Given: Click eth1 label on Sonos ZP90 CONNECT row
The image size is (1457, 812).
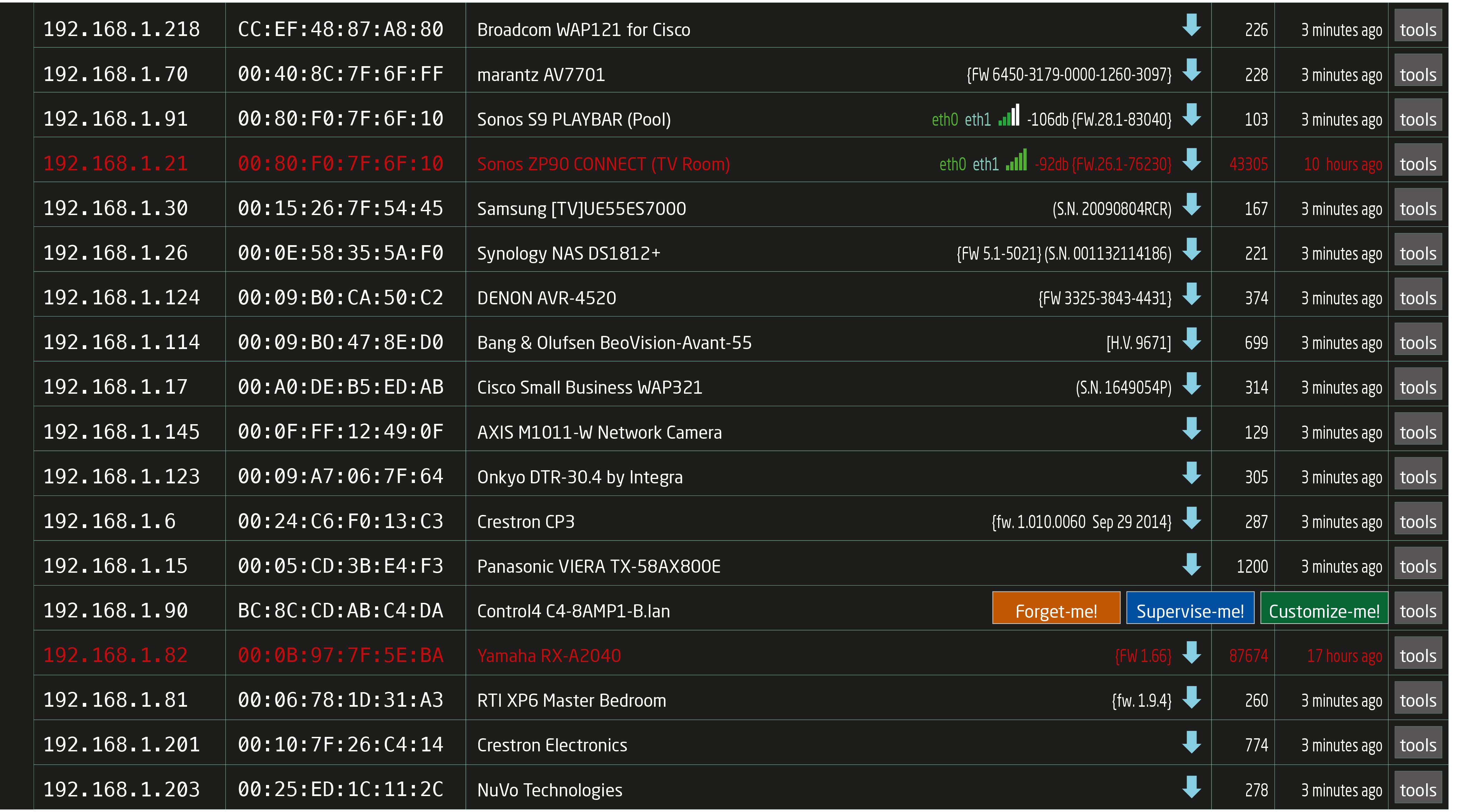Looking at the screenshot, I should point(985,164).
